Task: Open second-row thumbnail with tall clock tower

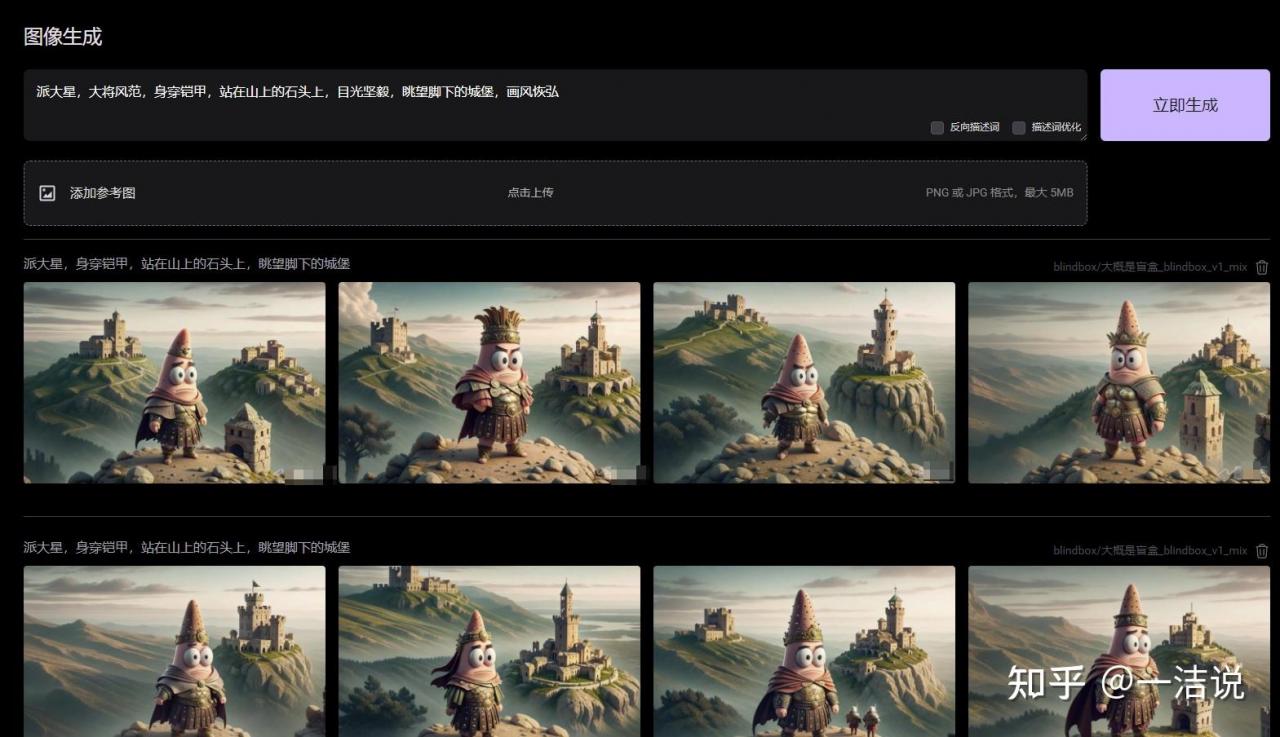Action: point(489,651)
